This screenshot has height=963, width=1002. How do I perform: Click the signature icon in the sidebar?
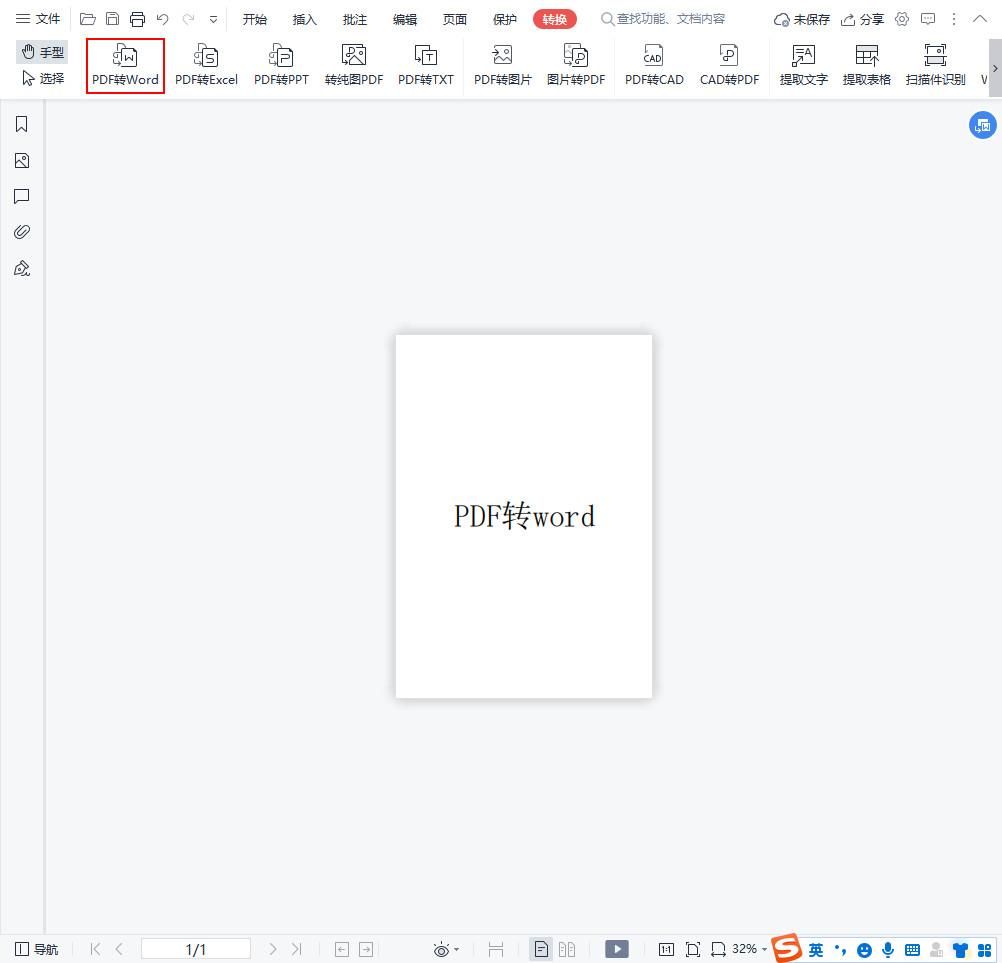point(21,268)
